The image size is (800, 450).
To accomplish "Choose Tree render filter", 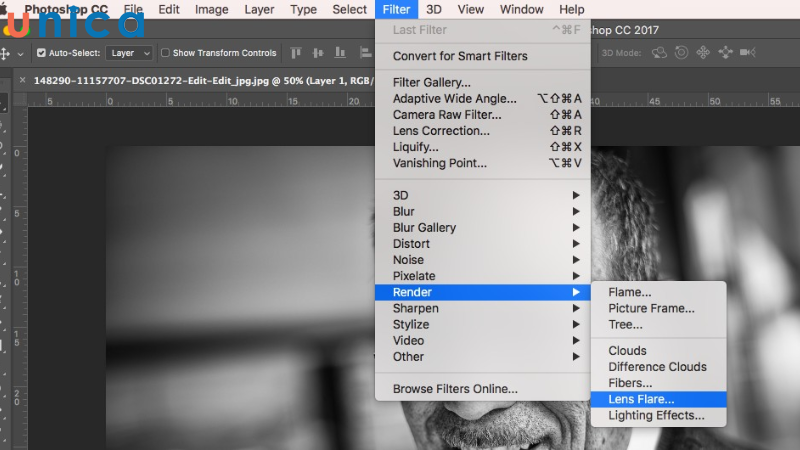I will click(x=658, y=324).
